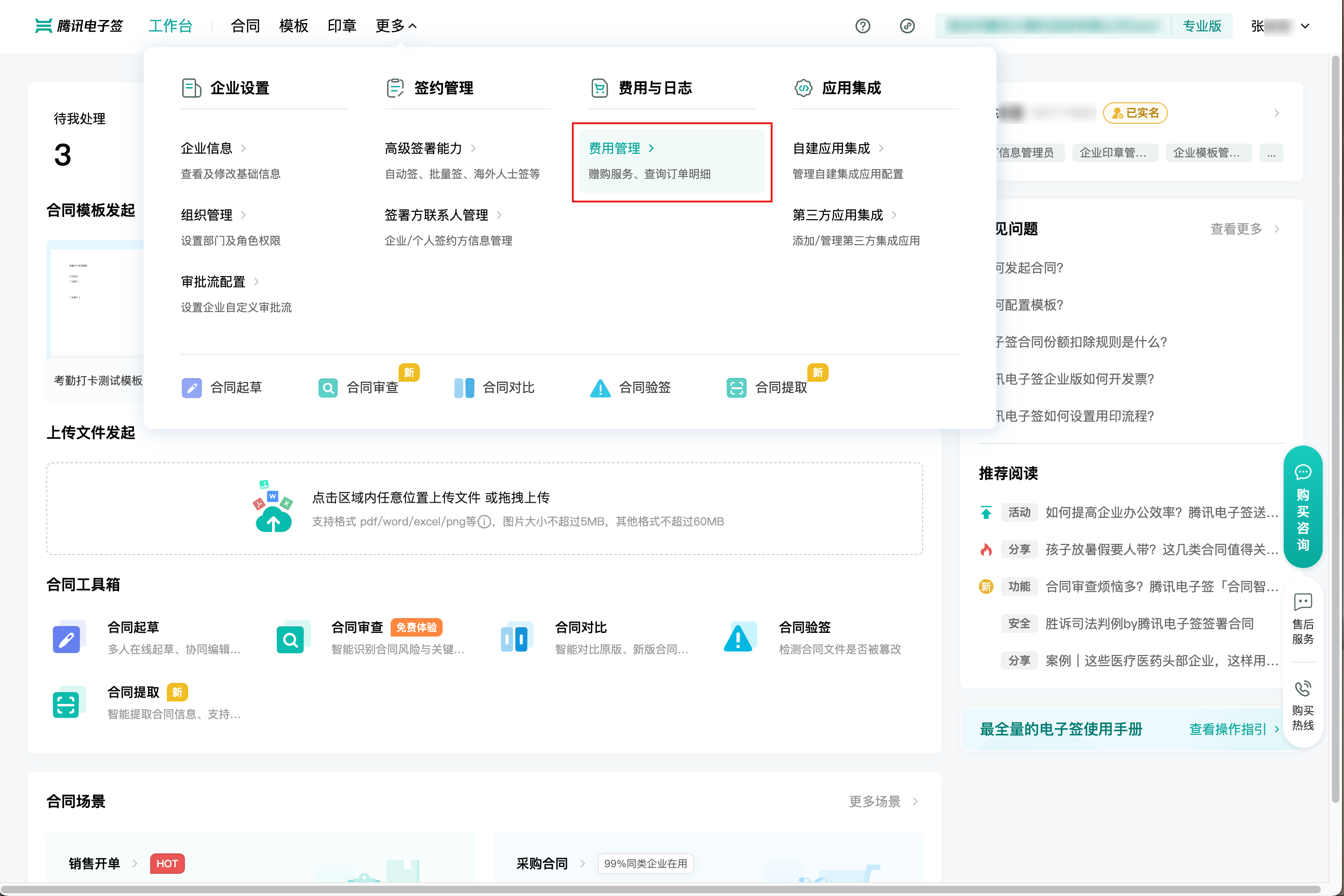Click the 免费体验 badge on 合同审查
1344x896 pixels.
coord(416,627)
